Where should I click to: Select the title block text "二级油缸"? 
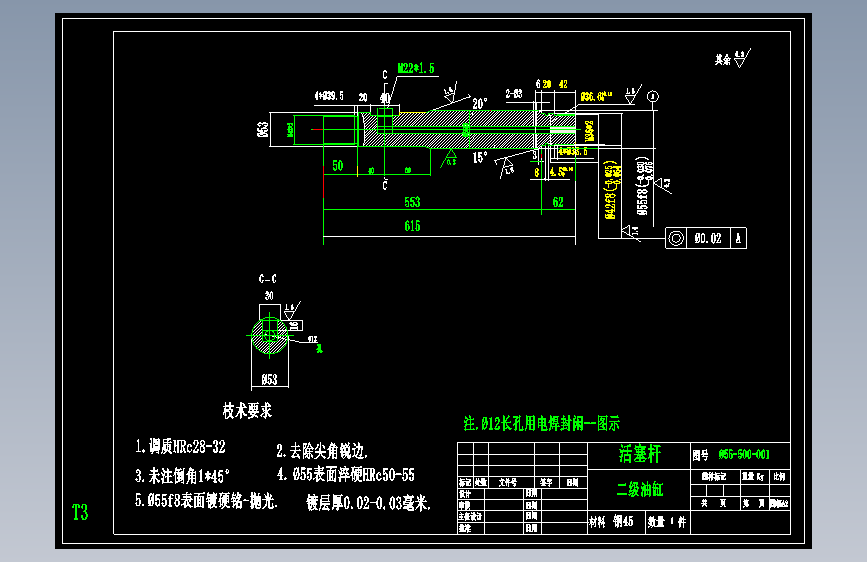[x=640, y=489]
